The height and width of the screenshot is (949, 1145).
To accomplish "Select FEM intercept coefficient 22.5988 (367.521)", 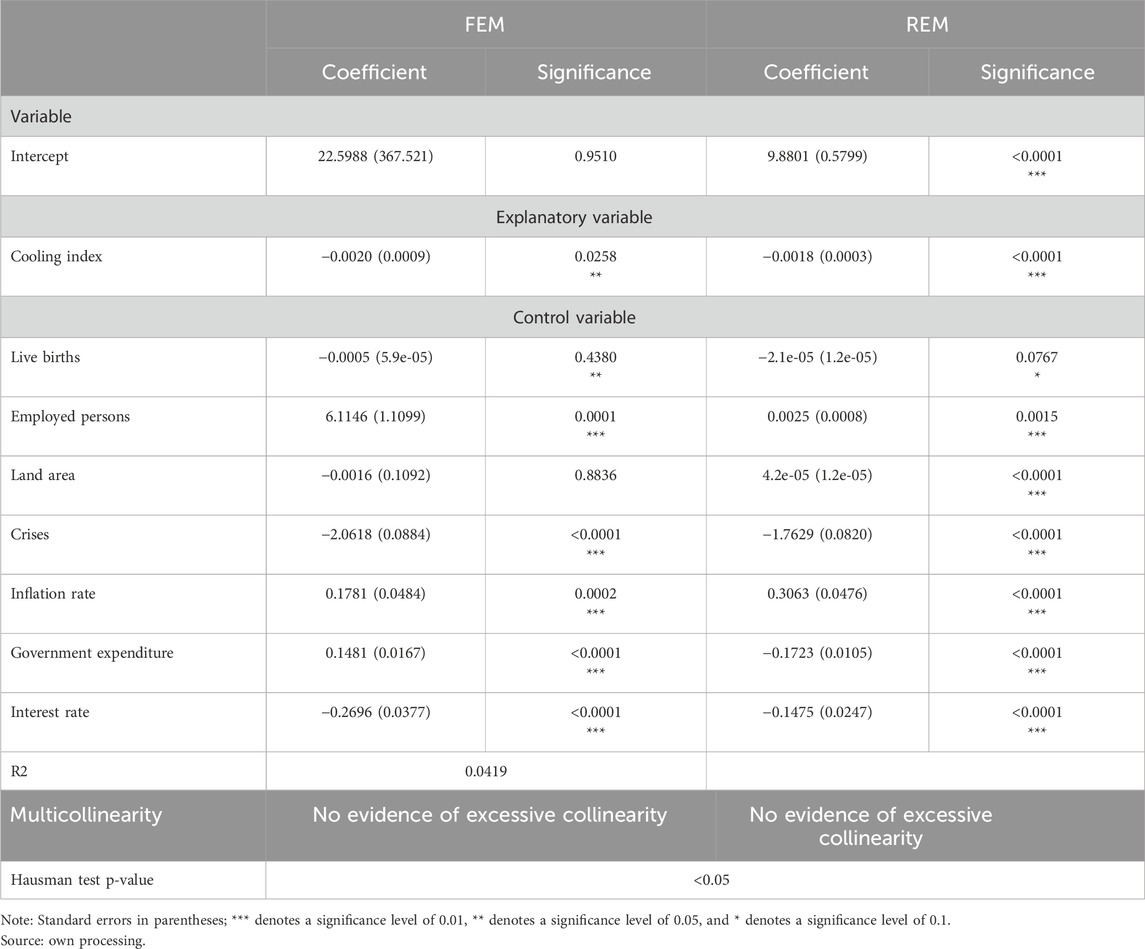I will pos(375,156).
